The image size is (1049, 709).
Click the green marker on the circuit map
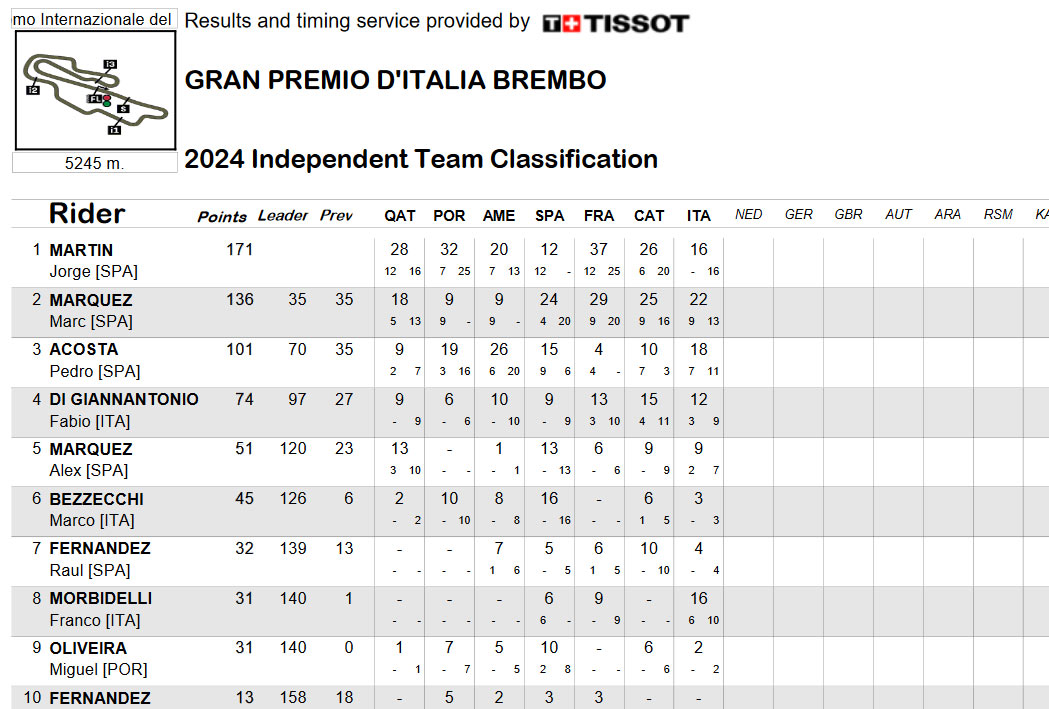[107, 104]
